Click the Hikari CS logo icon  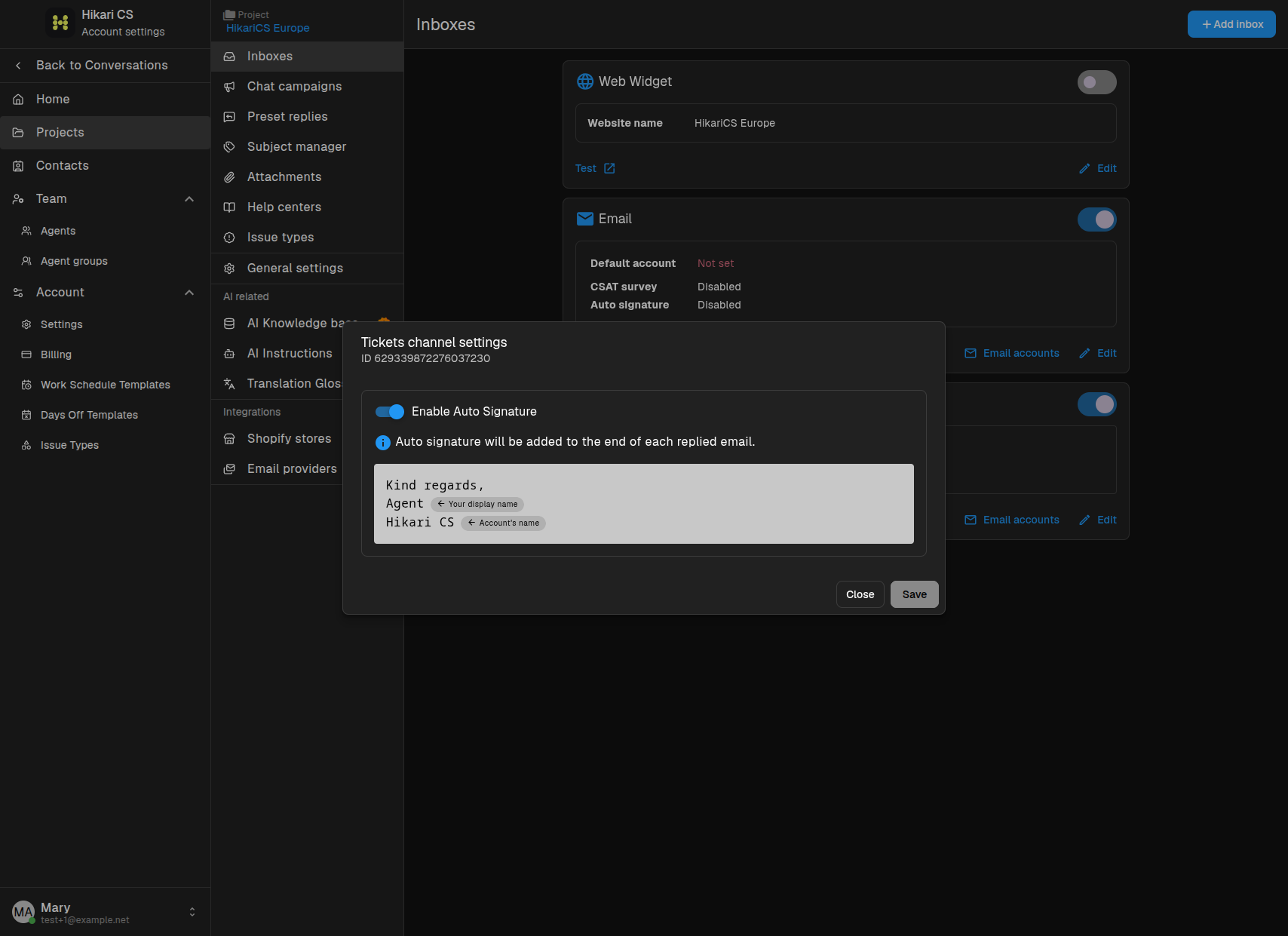60,23
